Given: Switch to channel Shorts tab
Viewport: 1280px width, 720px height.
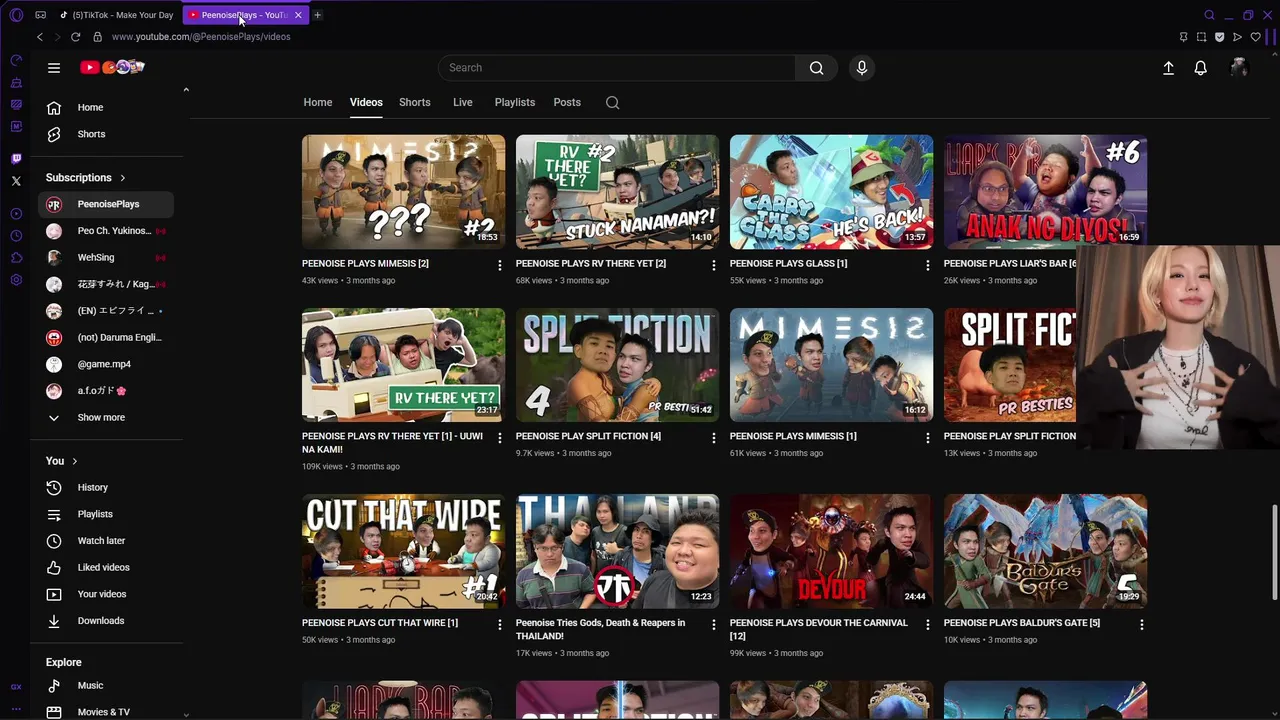Looking at the screenshot, I should [x=414, y=102].
